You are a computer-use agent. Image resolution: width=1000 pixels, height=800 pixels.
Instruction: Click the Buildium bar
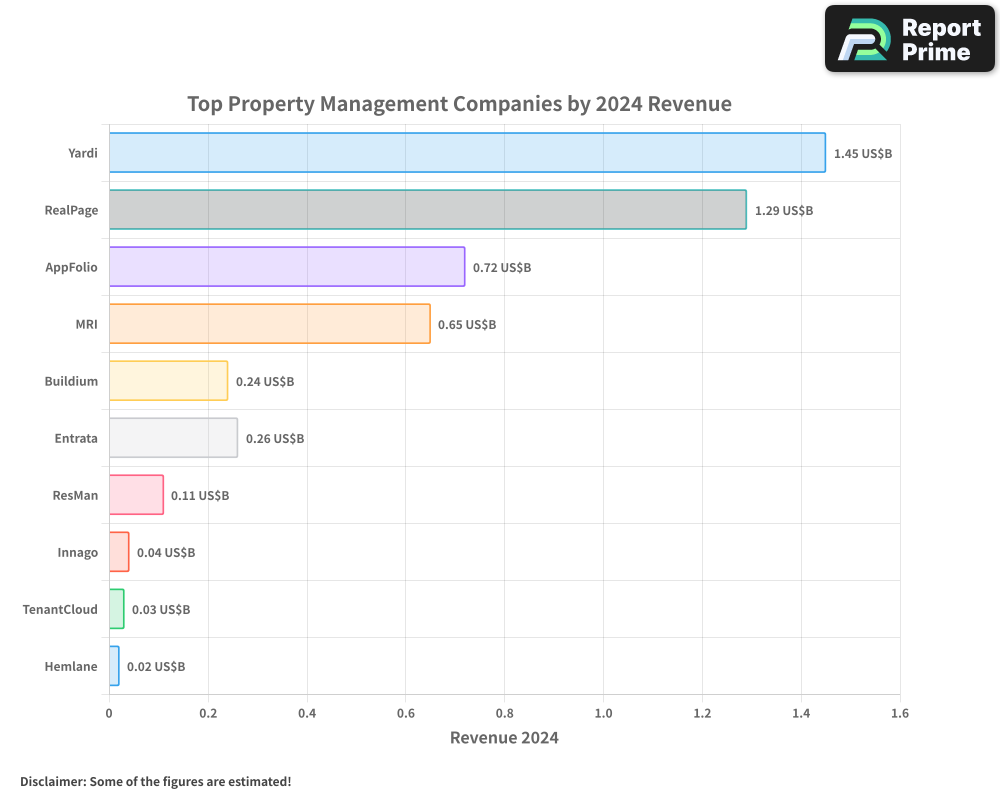[x=168, y=381]
